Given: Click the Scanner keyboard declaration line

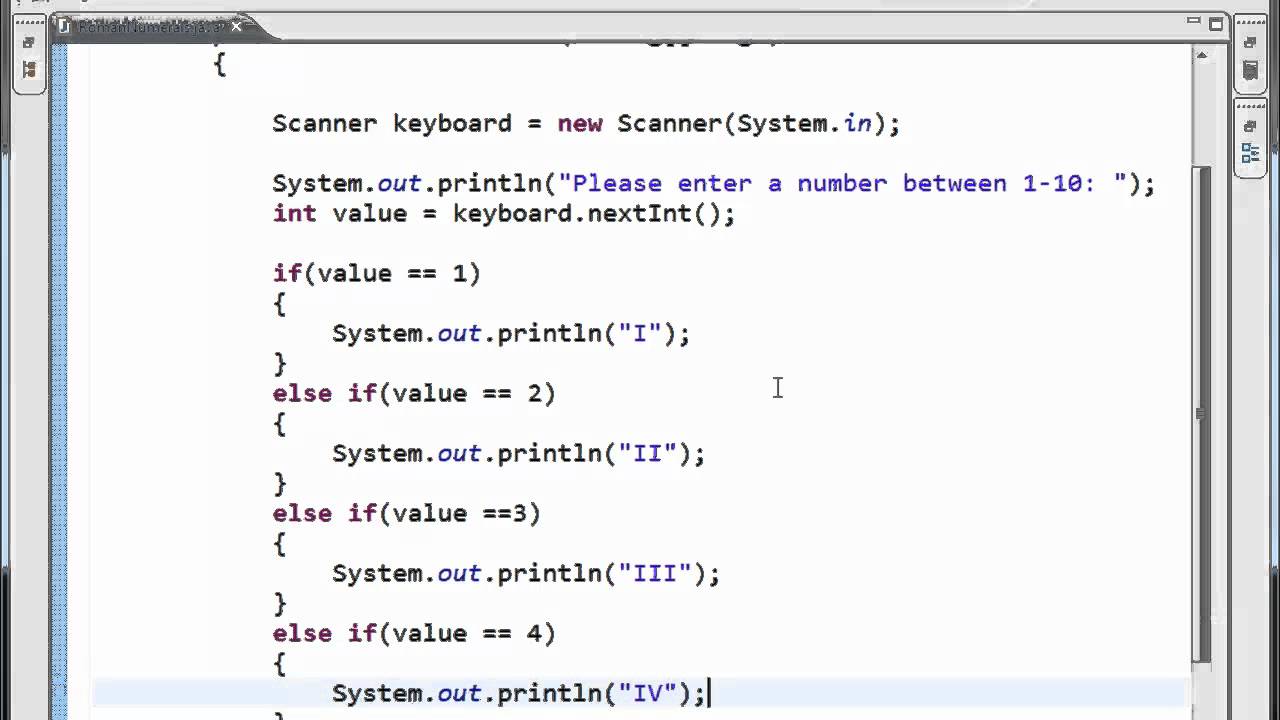Looking at the screenshot, I should (x=586, y=124).
